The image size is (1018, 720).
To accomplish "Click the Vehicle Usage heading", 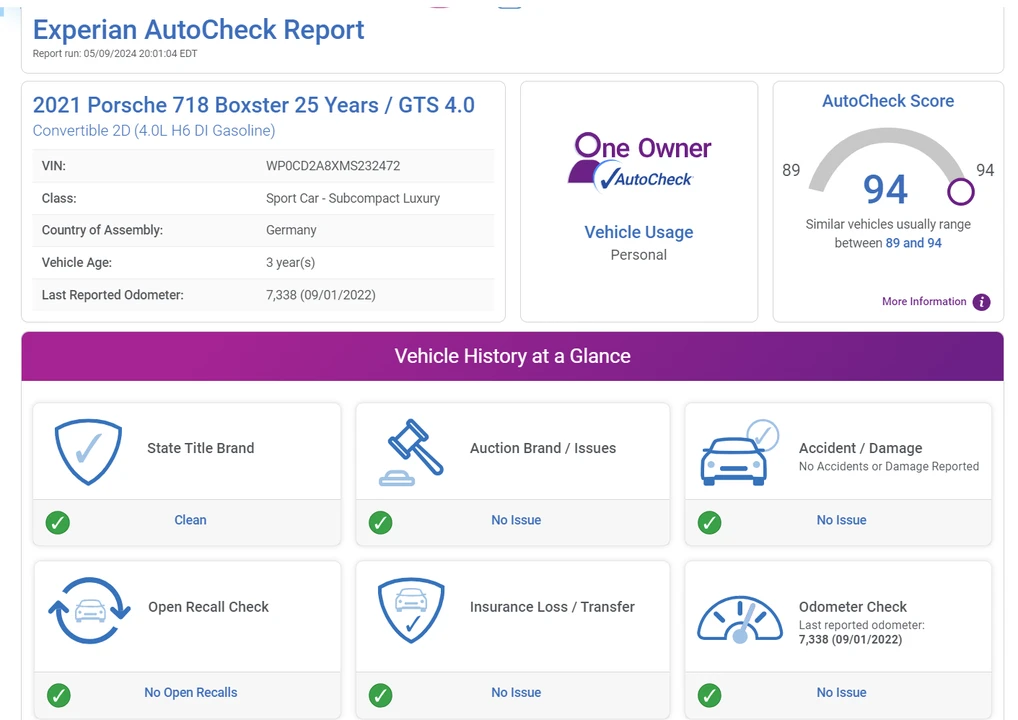I will pos(639,232).
